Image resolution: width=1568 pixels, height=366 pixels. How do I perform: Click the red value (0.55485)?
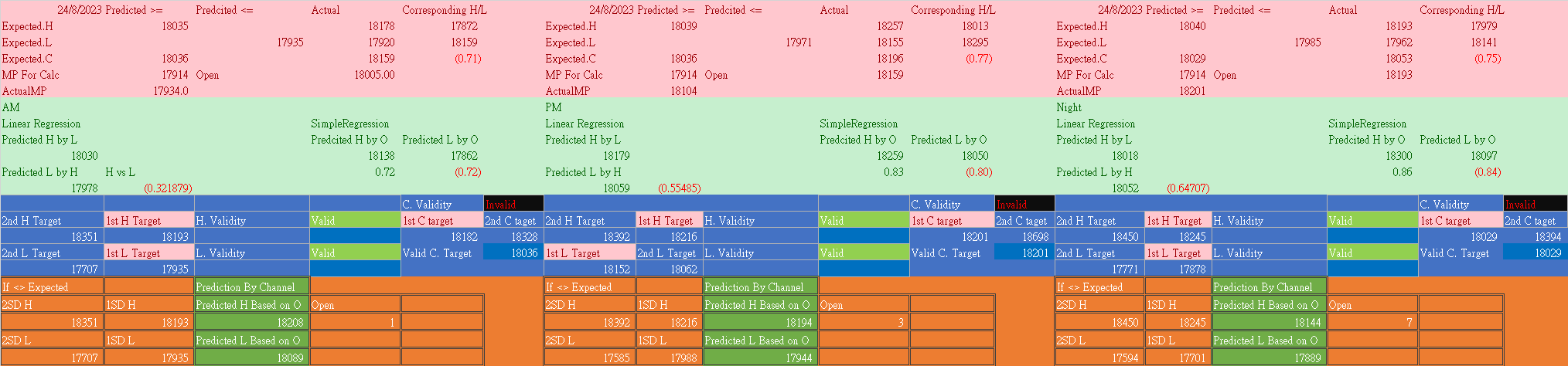click(x=679, y=188)
